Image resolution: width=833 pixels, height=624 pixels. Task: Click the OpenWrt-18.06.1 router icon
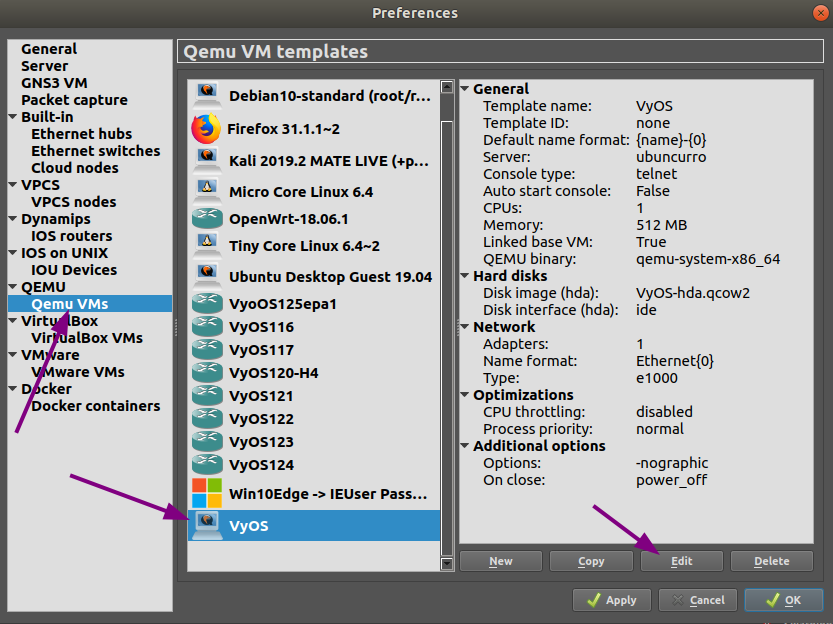pos(207,218)
